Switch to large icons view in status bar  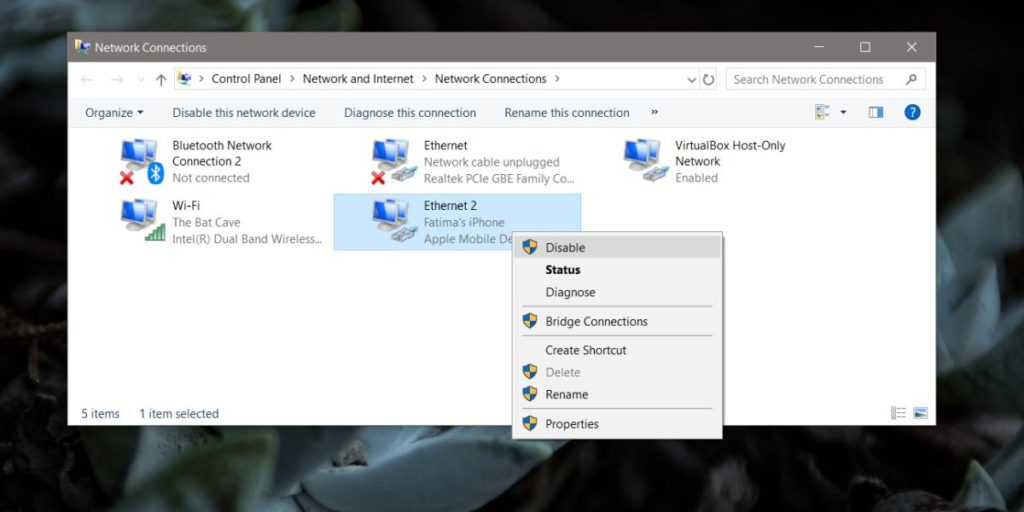tap(920, 413)
